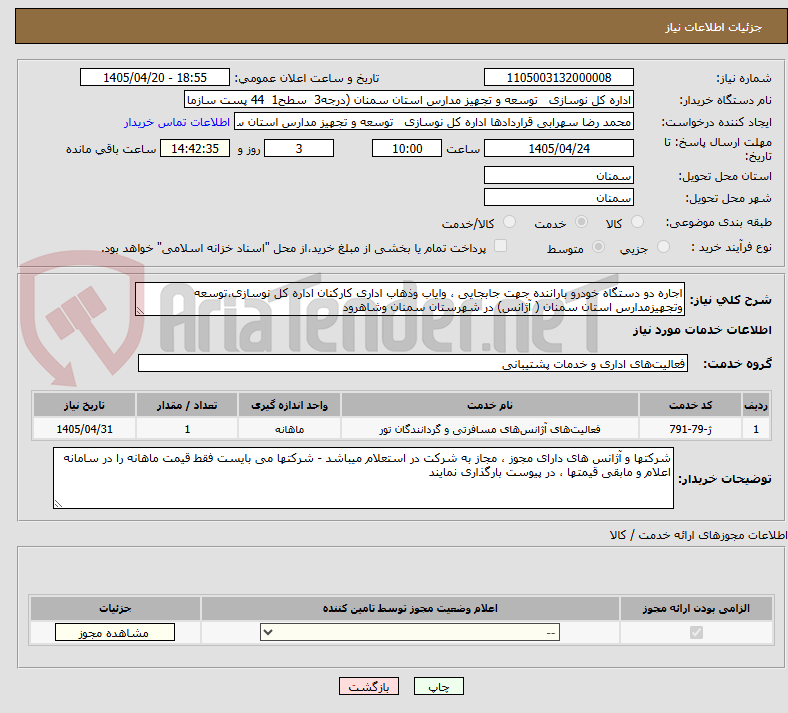Viewport: 788px width, 713px height.
Task: Click the اطلاعات مجوزهای ارائه خدمت heading
Action: coord(699,536)
